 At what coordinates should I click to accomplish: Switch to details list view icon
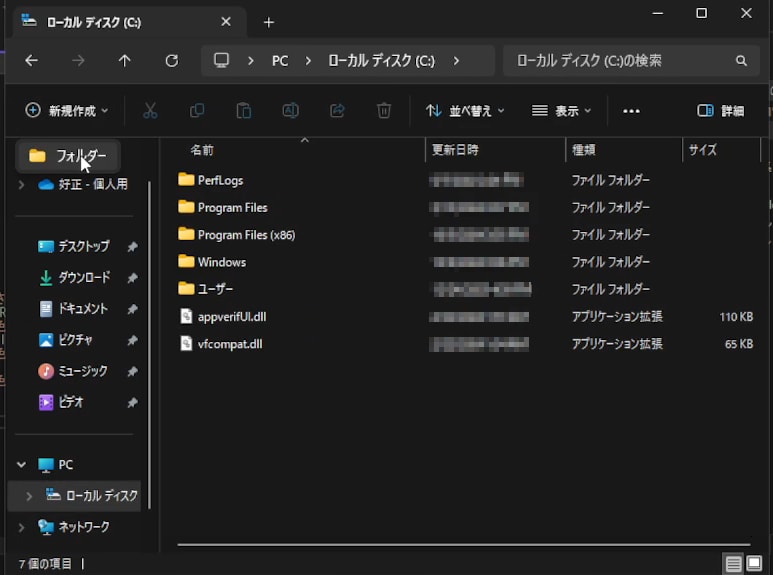click(x=733, y=563)
